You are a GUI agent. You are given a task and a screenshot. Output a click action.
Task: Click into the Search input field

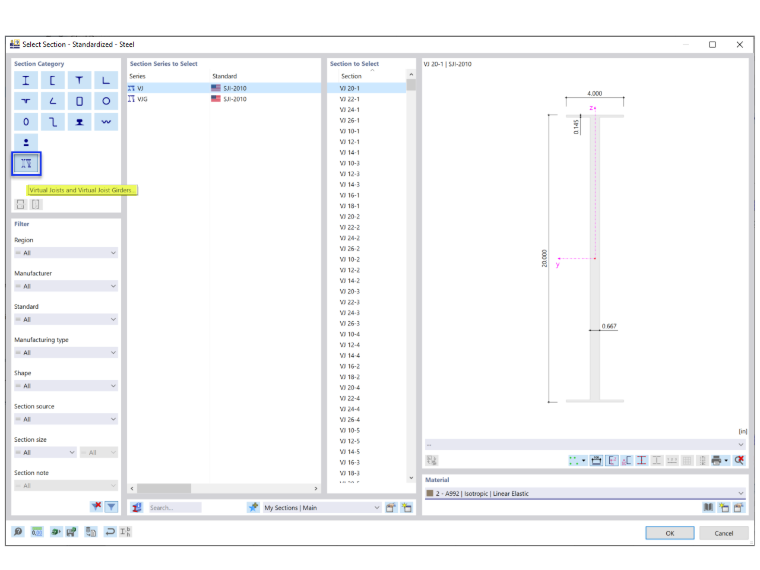click(174, 507)
